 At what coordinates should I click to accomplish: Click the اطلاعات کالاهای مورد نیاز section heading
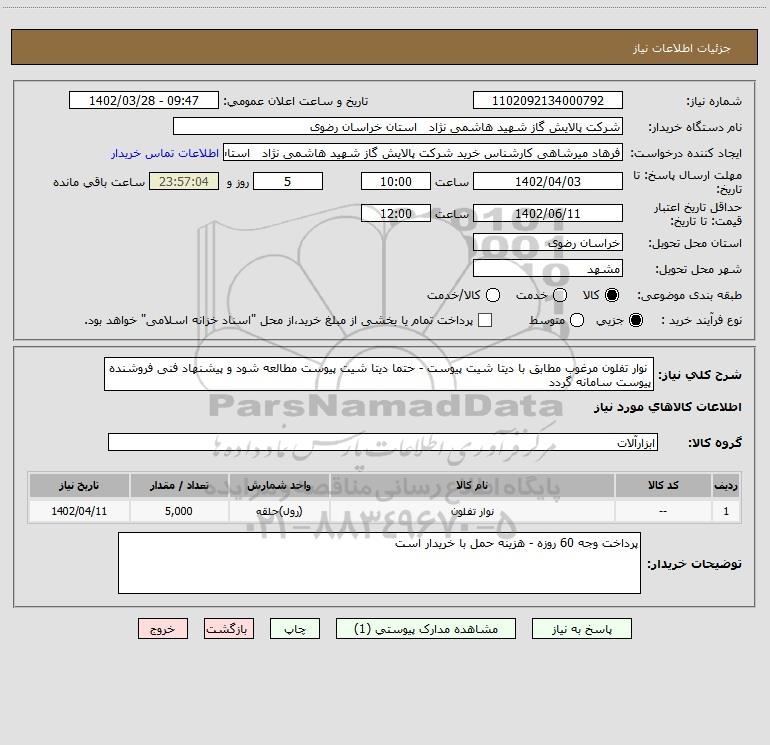[x=667, y=407]
